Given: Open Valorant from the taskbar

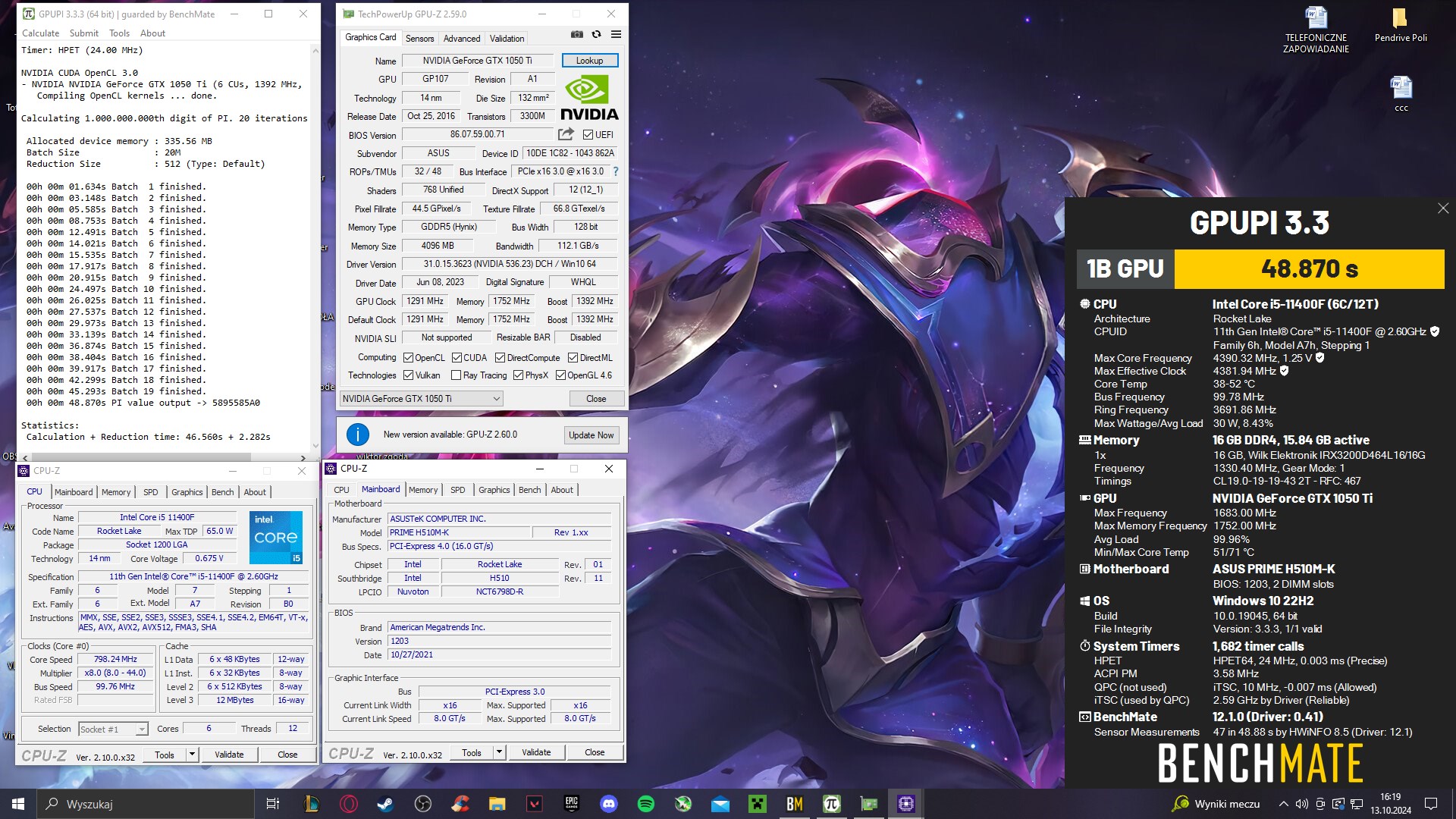Looking at the screenshot, I should point(535,804).
